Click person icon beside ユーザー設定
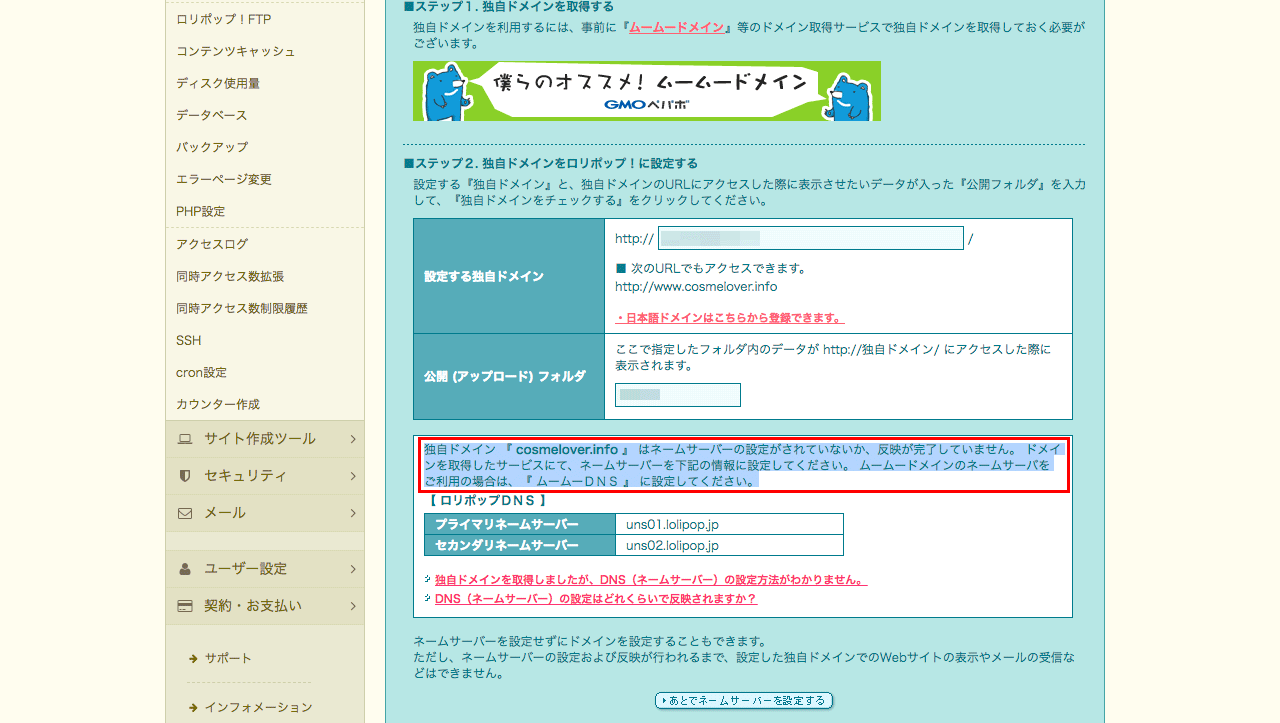 [x=185, y=569]
